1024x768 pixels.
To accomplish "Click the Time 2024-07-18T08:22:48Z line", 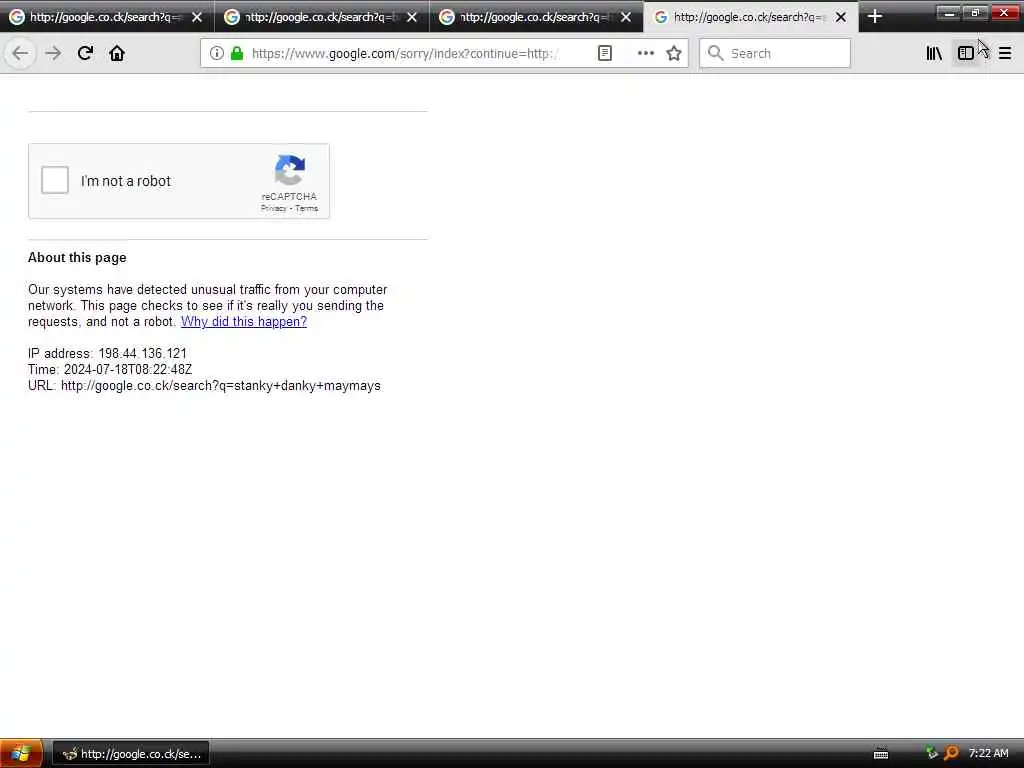I will (110, 370).
